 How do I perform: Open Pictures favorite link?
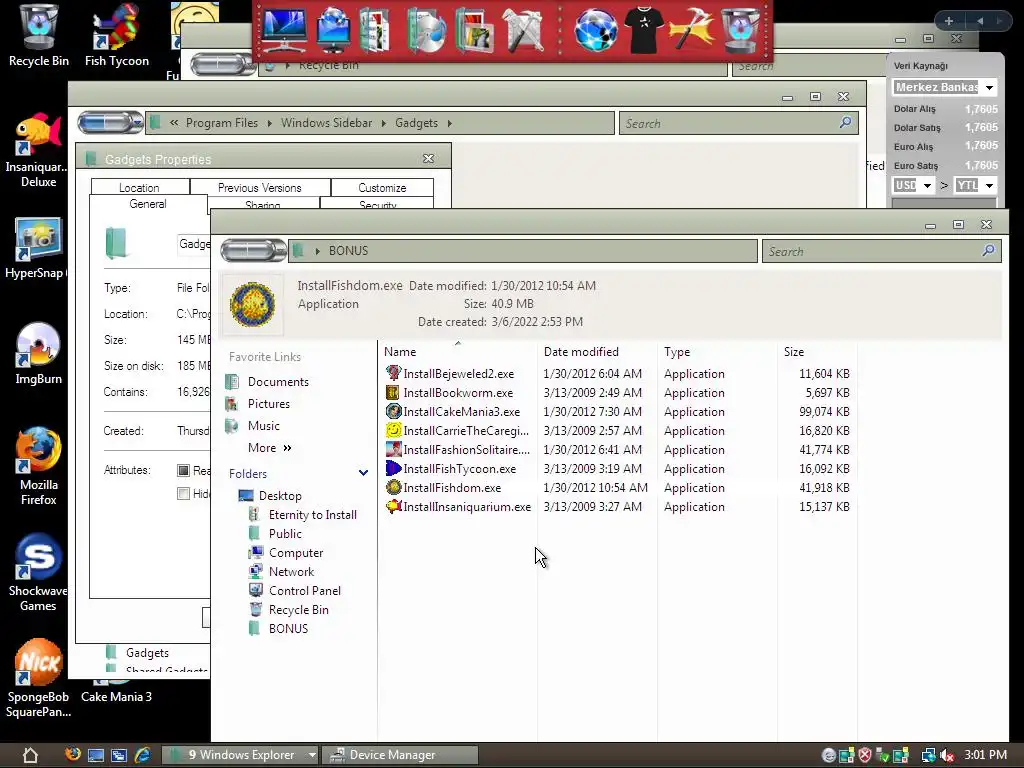[258, 404]
